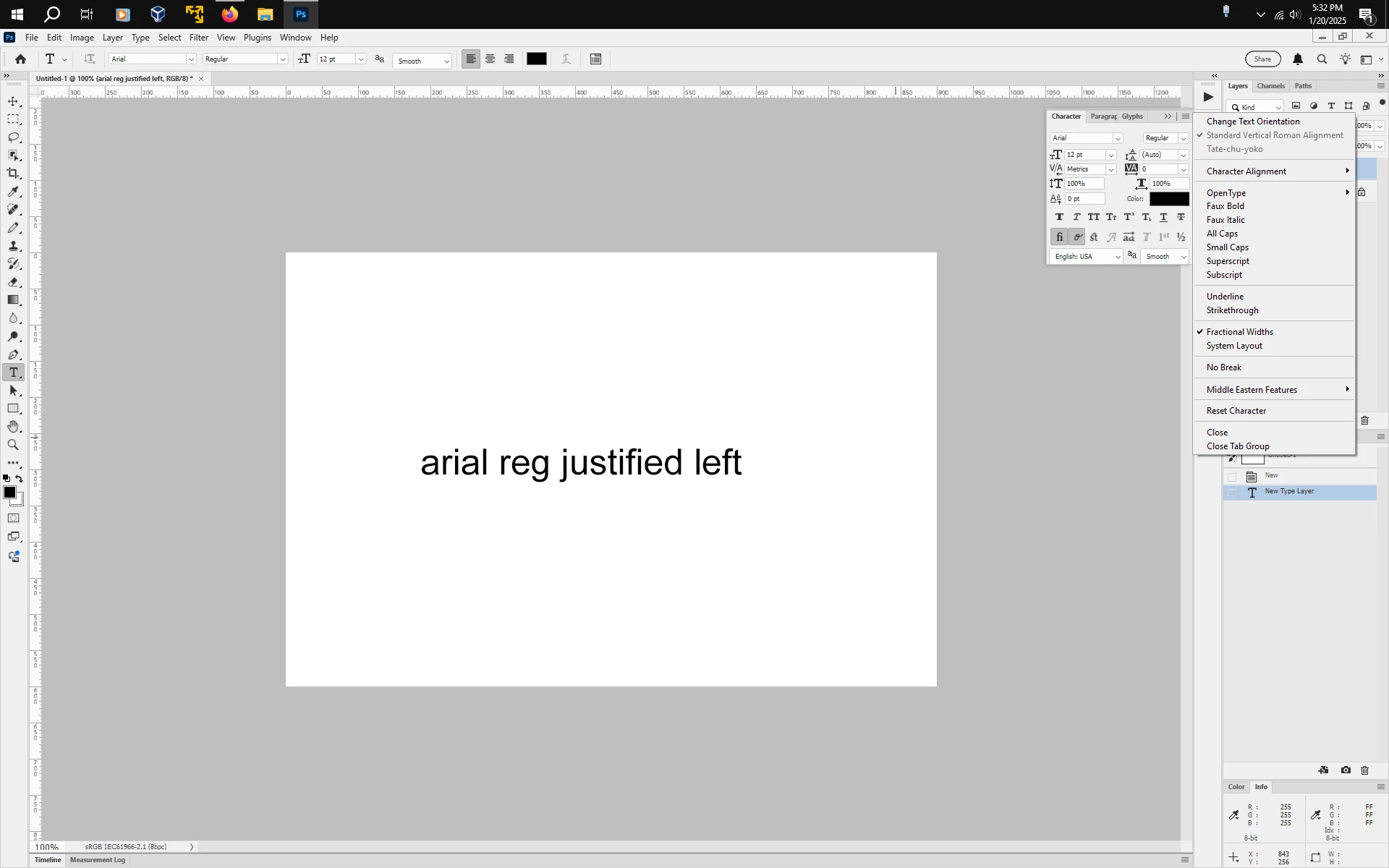Image resolution: width=1389 pixels, height=868 pixels.
Task: Expand Character panel font family dropdown
Action: pos(1118,138)
